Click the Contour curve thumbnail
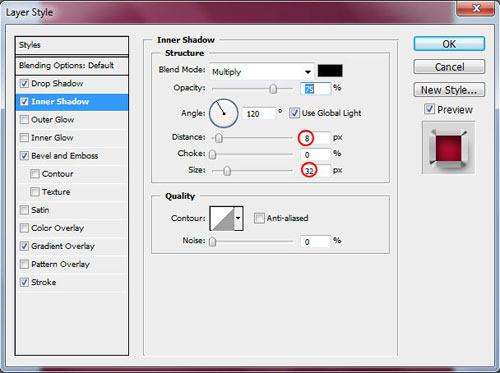Screen dimensions: 500x373 [222, 218]
